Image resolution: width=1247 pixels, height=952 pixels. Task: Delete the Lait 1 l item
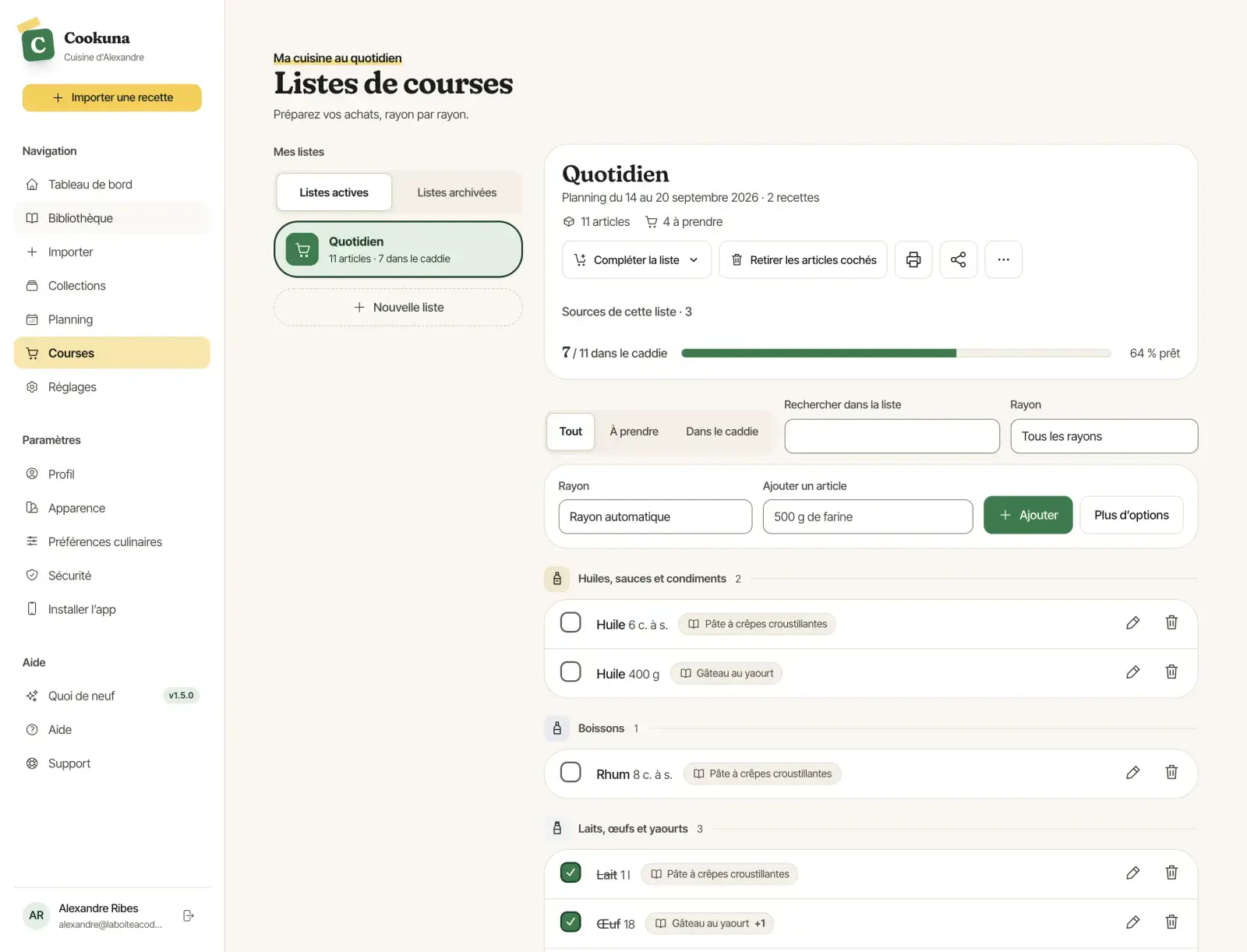(x=1171, y=873)
